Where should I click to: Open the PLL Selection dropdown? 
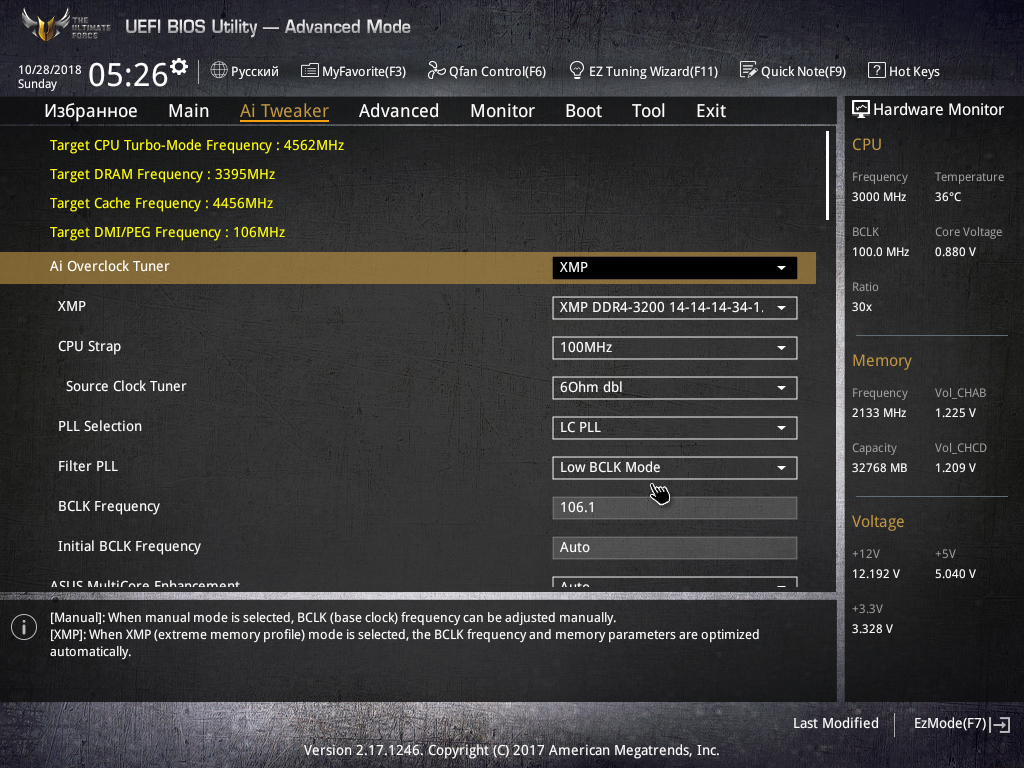[675, 428]
